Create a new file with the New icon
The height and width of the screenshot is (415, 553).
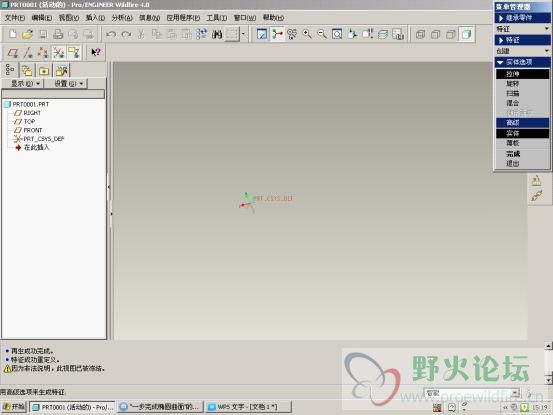[13, 34]
